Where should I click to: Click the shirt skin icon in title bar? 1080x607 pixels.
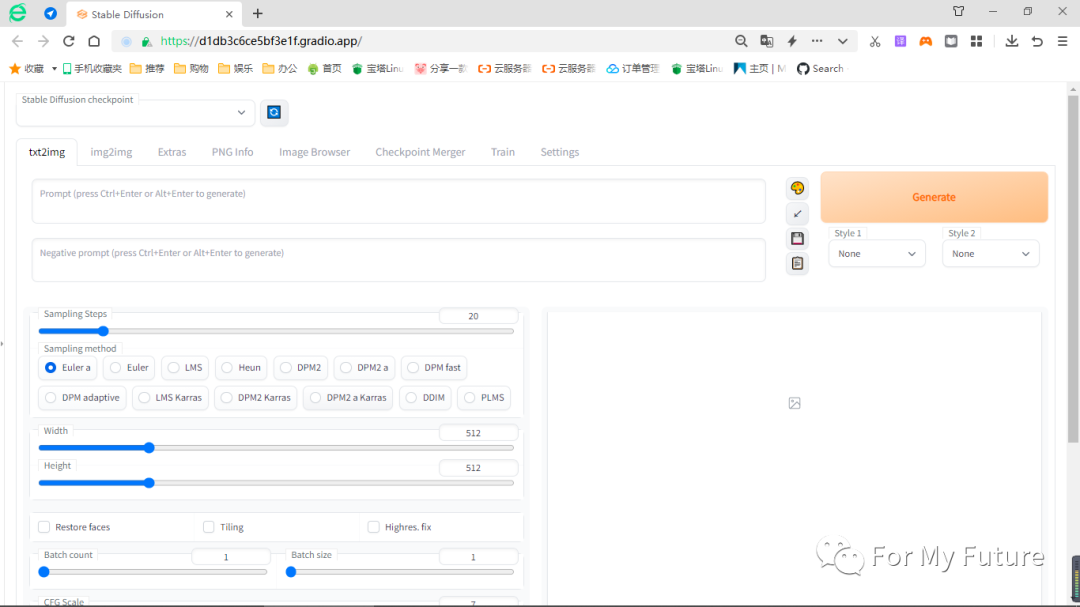[x=959, y=11]
